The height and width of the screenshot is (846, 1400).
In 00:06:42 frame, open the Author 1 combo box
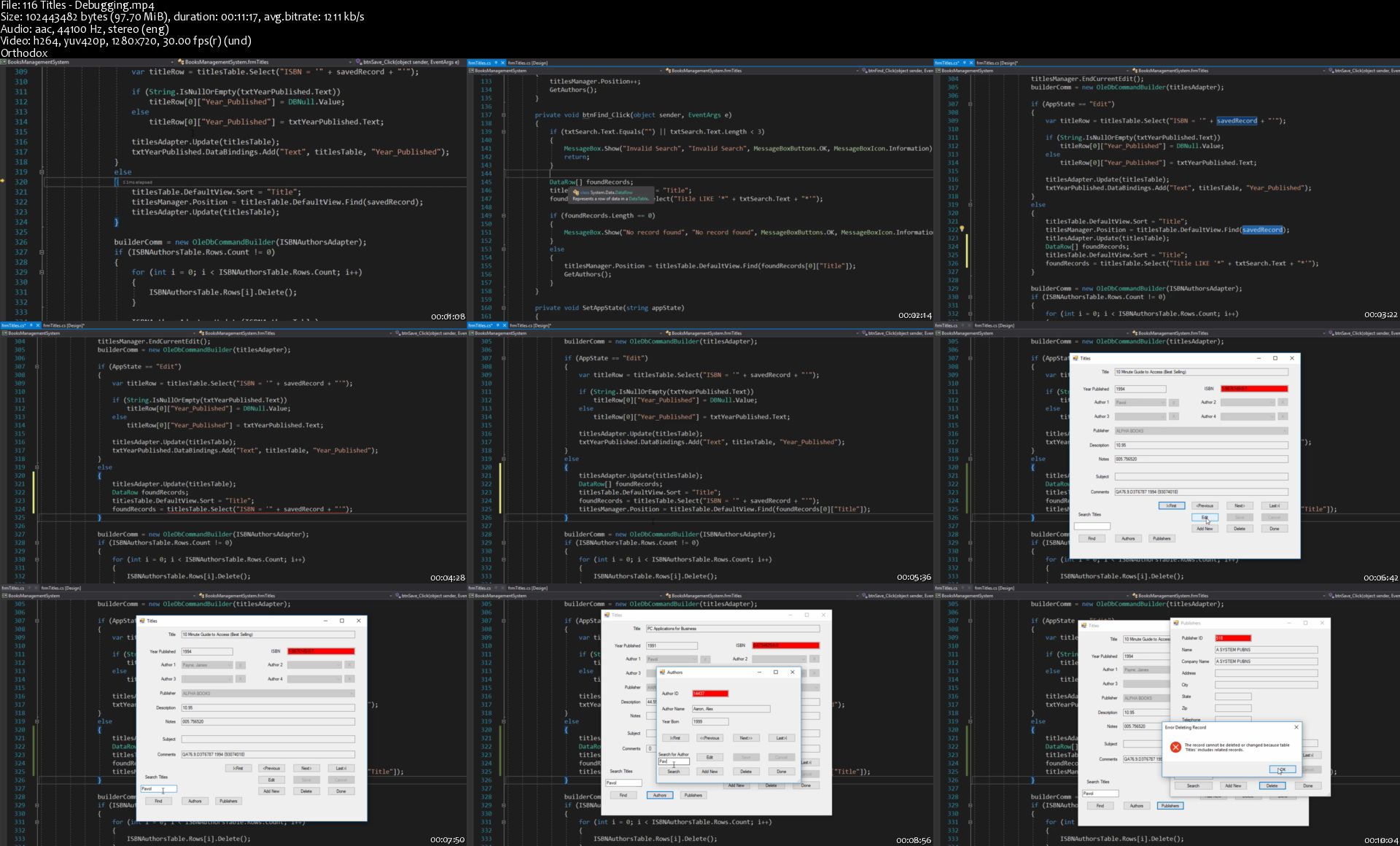pos(1140,403)
